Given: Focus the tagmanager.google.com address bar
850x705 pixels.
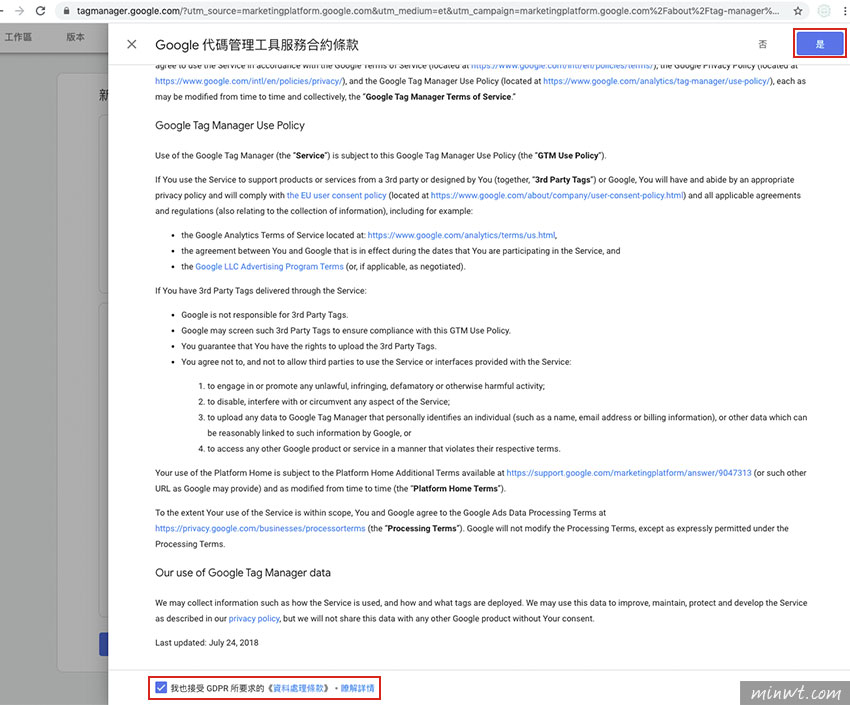Looking at the screenshot, I should 428,11.
